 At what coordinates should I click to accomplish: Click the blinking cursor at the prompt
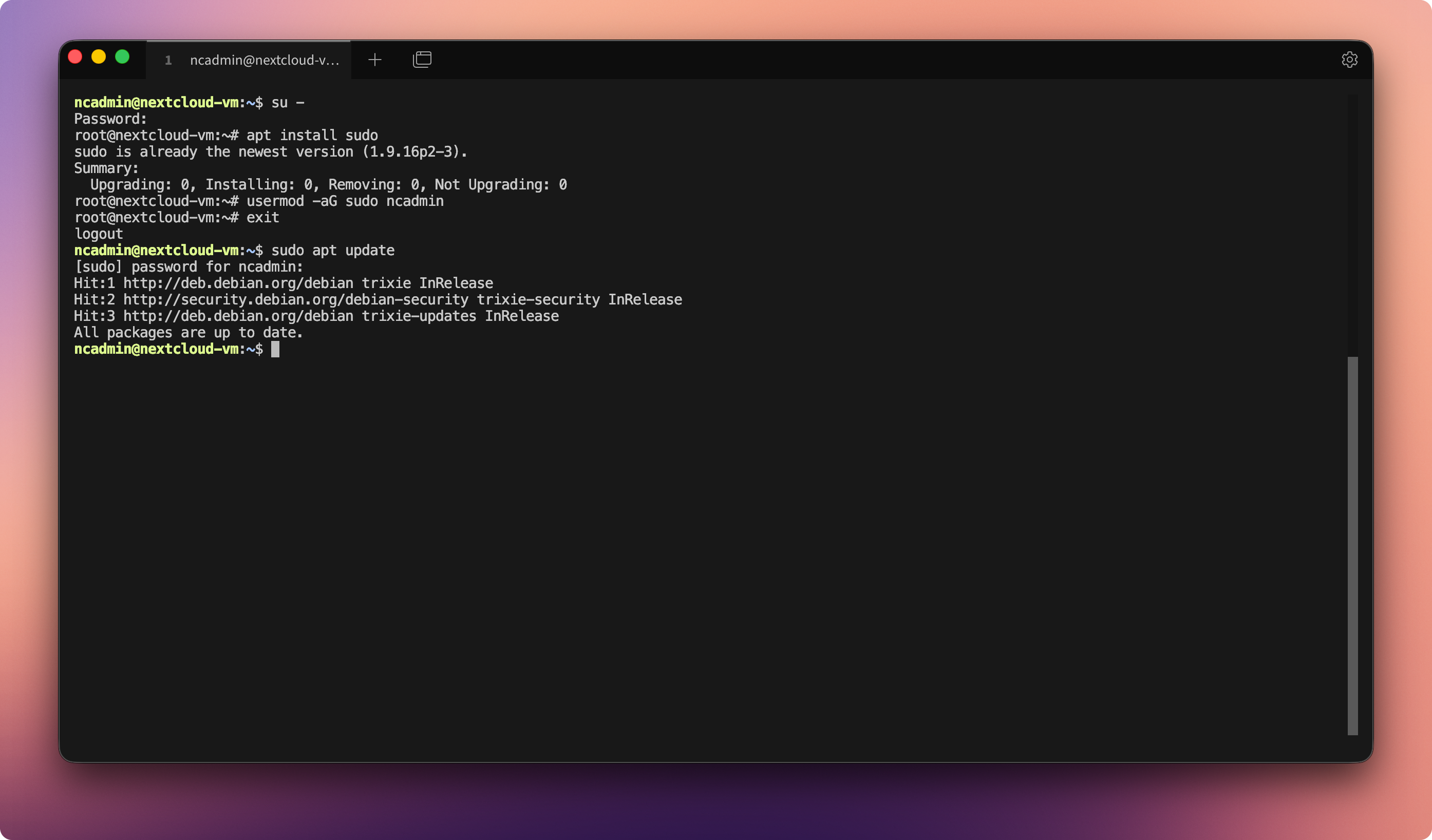[275, 349]
